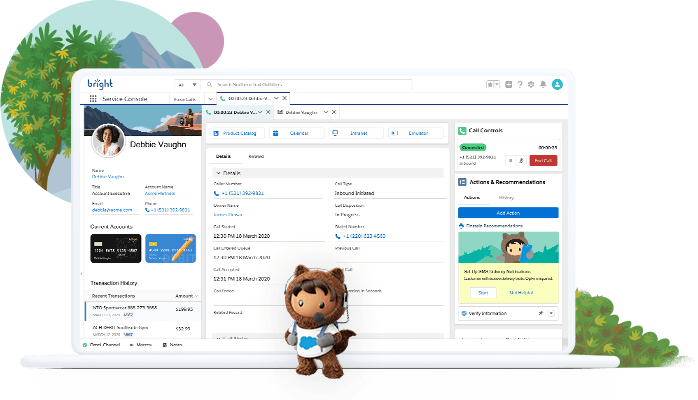Click phone icon next to Dialed Number
The height and width of the screenshot is (400, 698).
tap(338, 236)
